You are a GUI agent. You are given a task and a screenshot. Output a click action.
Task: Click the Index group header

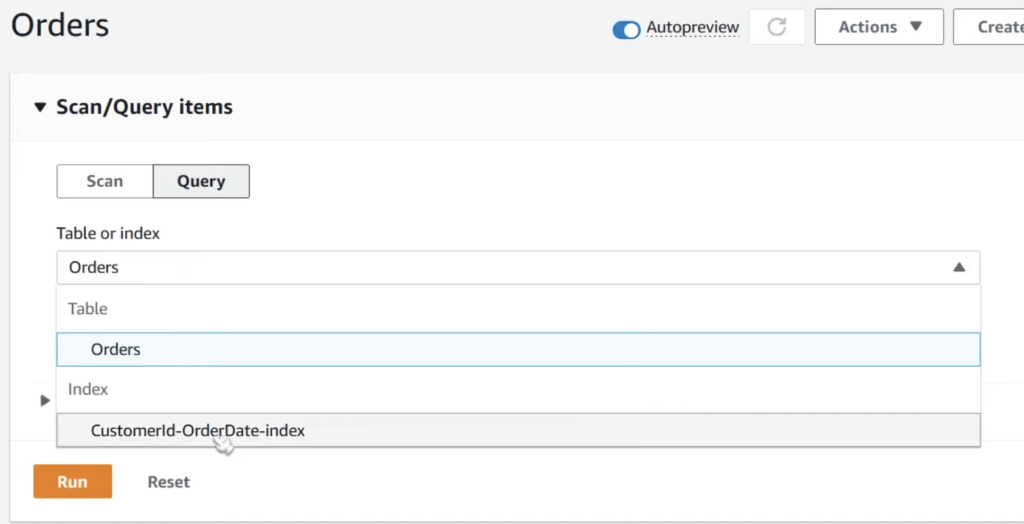pos(88,389)
